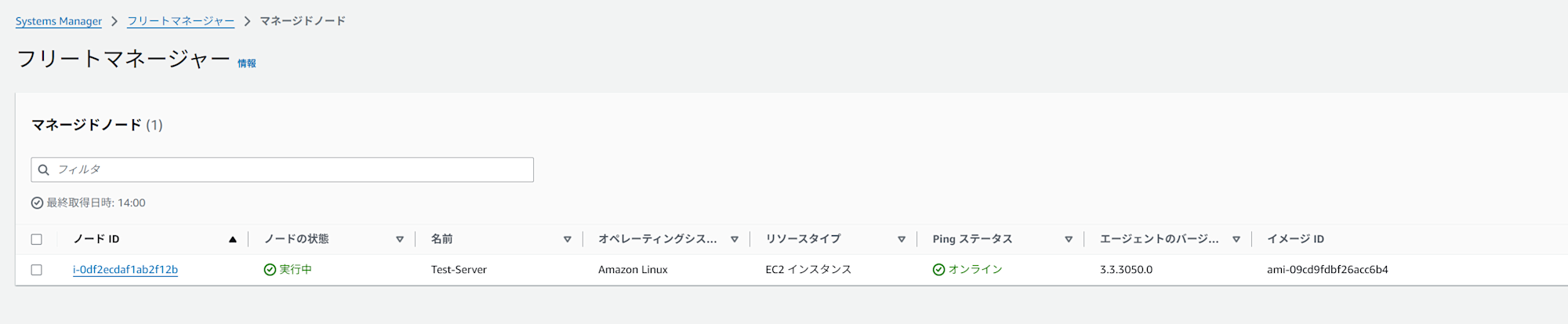This screenshot has width=1568, height=324.
Task: Go to Systems Manager breadcrumb
Action: point(59,21)
